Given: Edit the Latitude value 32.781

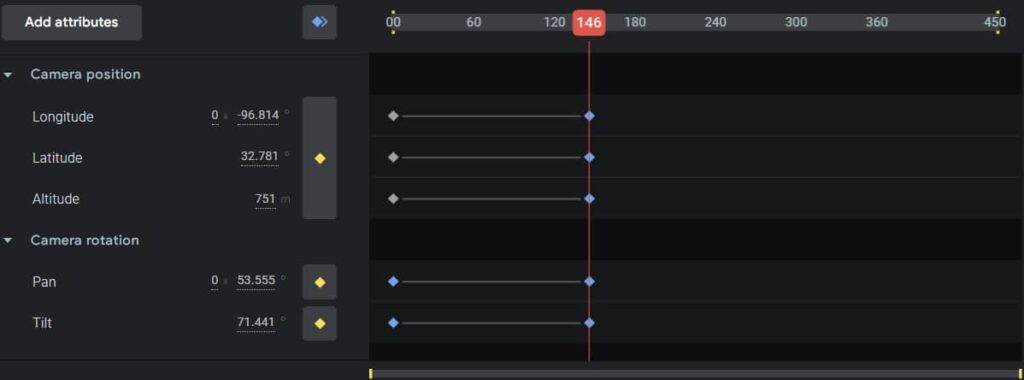Looking at the screenshot, I should (259, 157).
